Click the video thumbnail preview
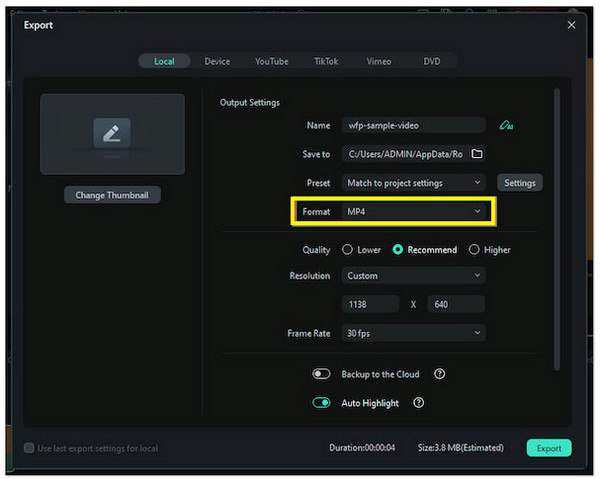This screenshot has width=600, height=479. pyautogui.click(x=112, y=134)
